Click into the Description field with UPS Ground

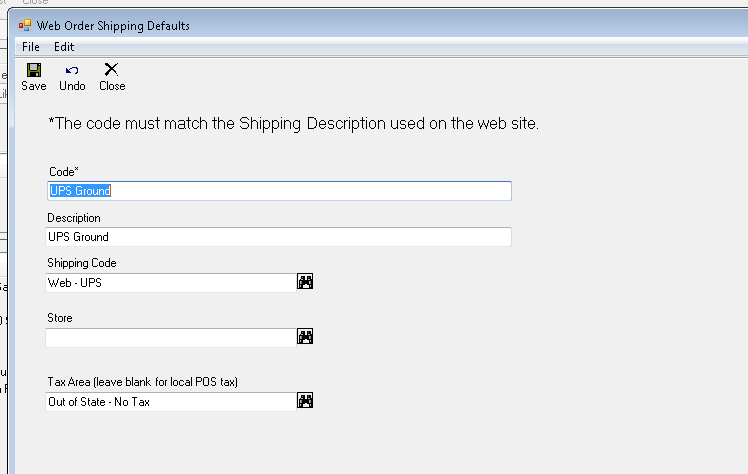[279, 237]
